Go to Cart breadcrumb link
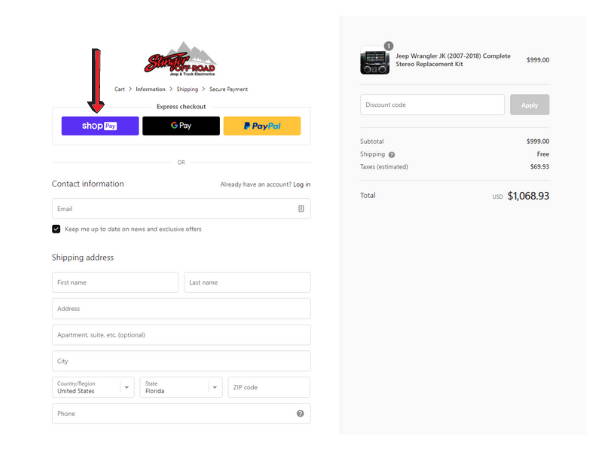 119,89
